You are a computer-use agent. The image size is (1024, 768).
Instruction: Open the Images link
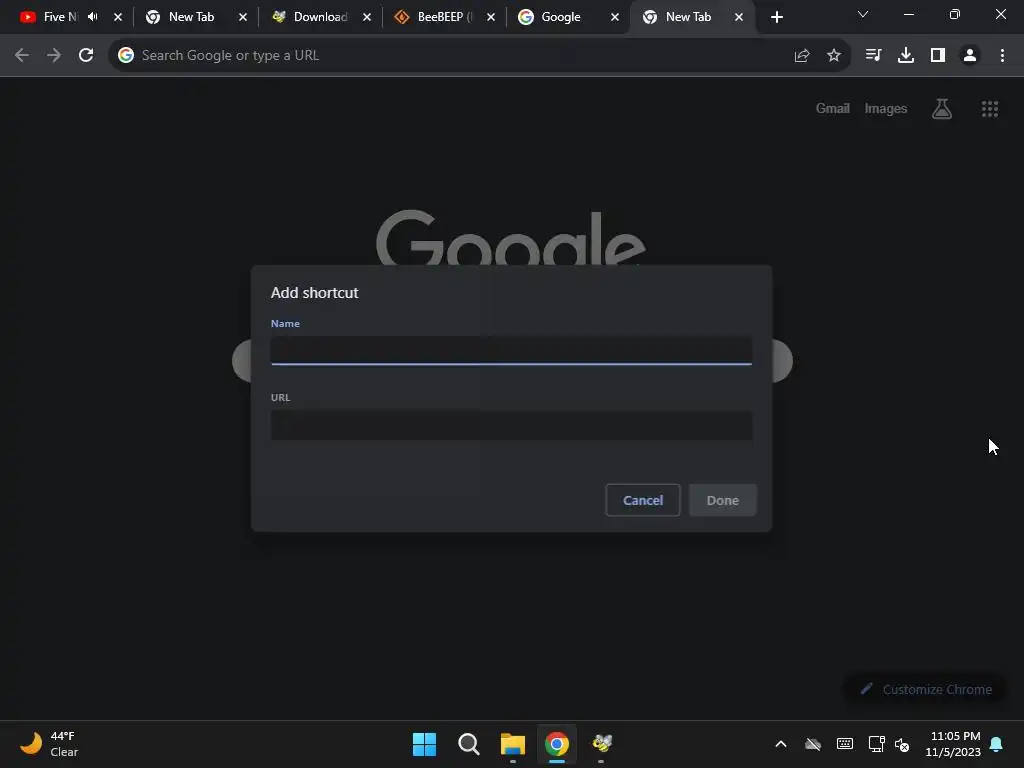coord(886,108)
